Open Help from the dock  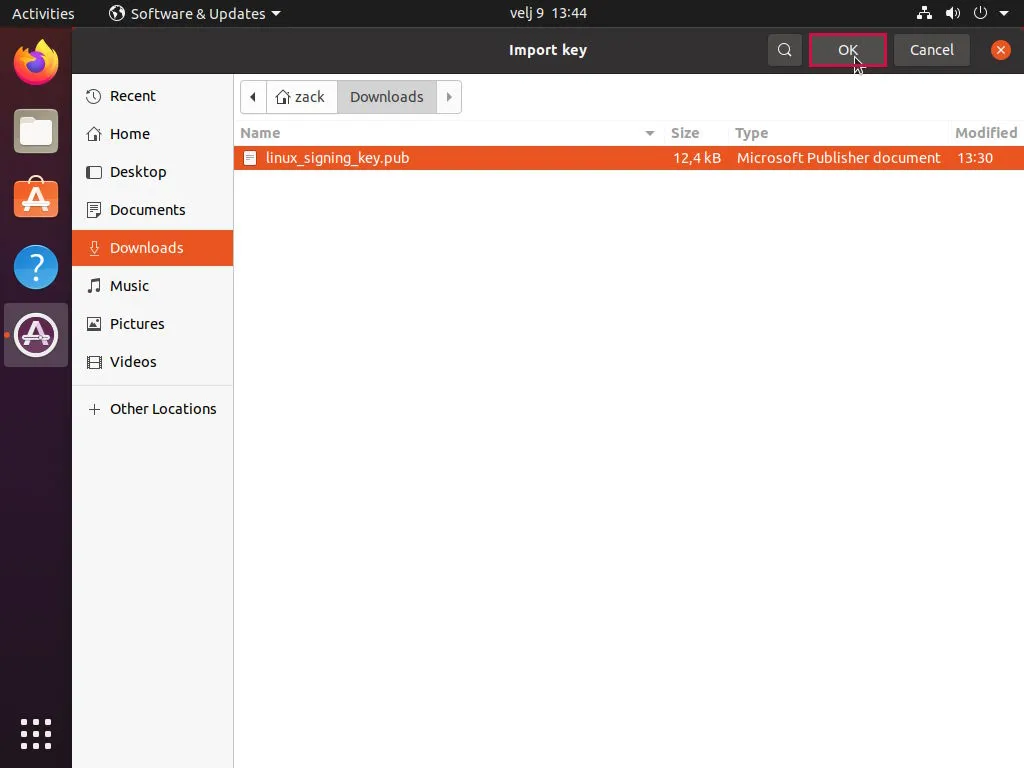(36, 267)
